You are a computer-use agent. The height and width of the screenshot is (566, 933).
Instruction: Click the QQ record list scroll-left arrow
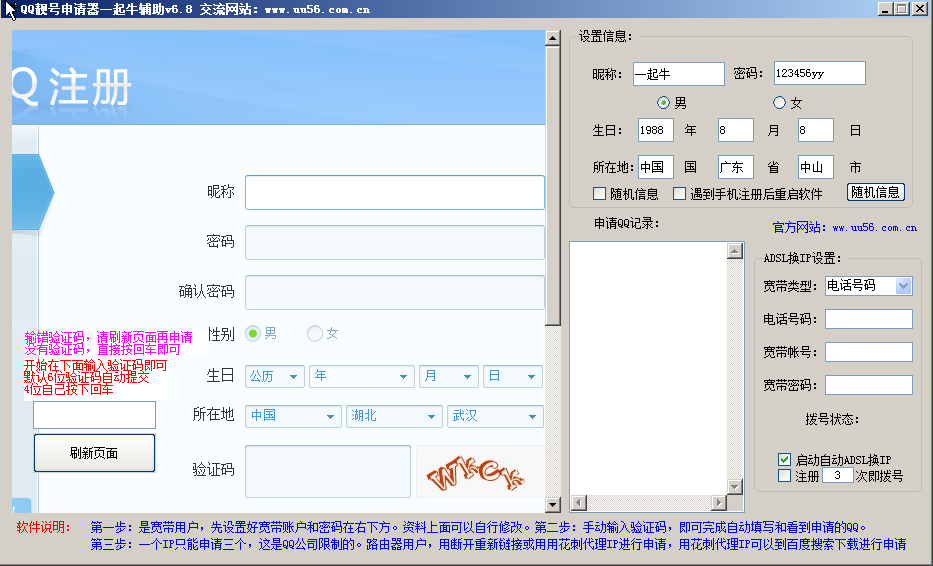click(x=578, y=503)
